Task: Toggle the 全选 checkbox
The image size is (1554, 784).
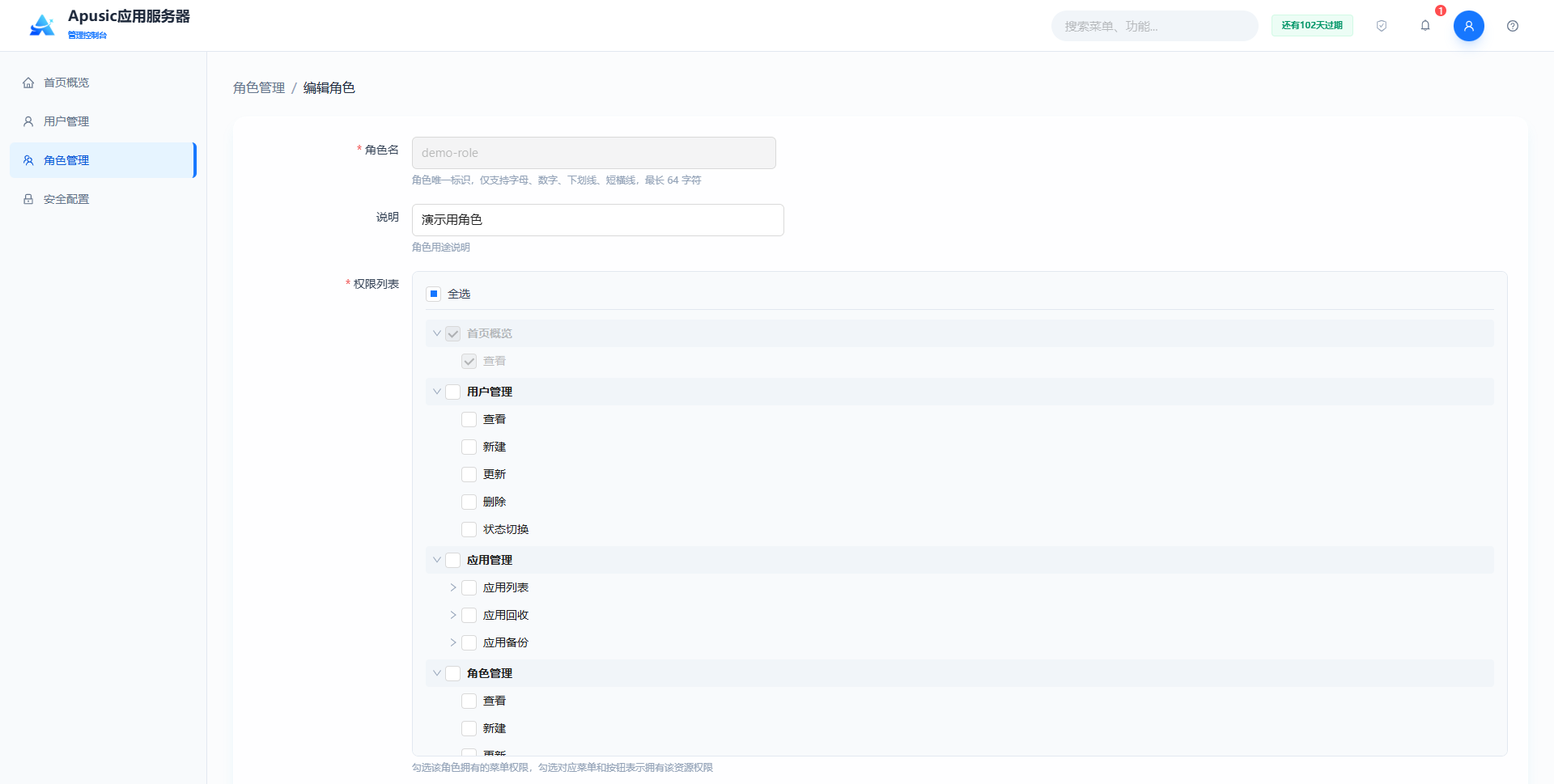Action: (x=434, y=294)
